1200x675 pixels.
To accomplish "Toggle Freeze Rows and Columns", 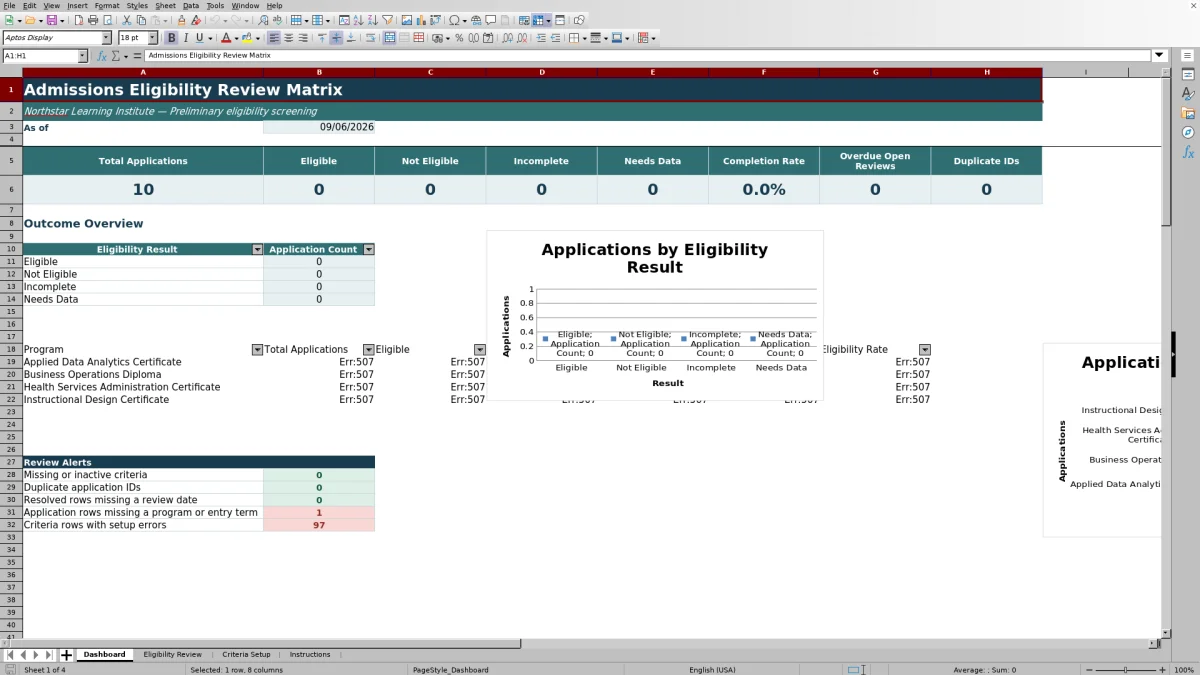I will pyautogui.click(x=538, y=20).
